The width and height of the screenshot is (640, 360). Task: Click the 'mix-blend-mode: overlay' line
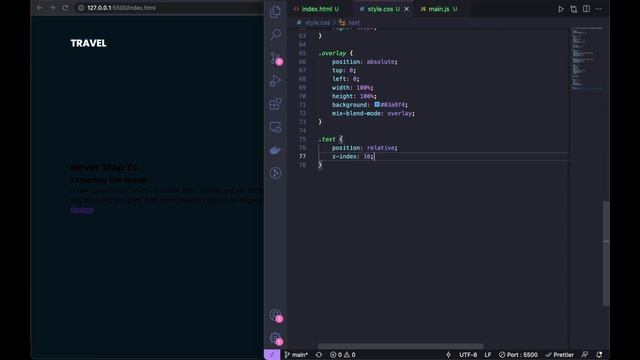click(x=373, y=113)
